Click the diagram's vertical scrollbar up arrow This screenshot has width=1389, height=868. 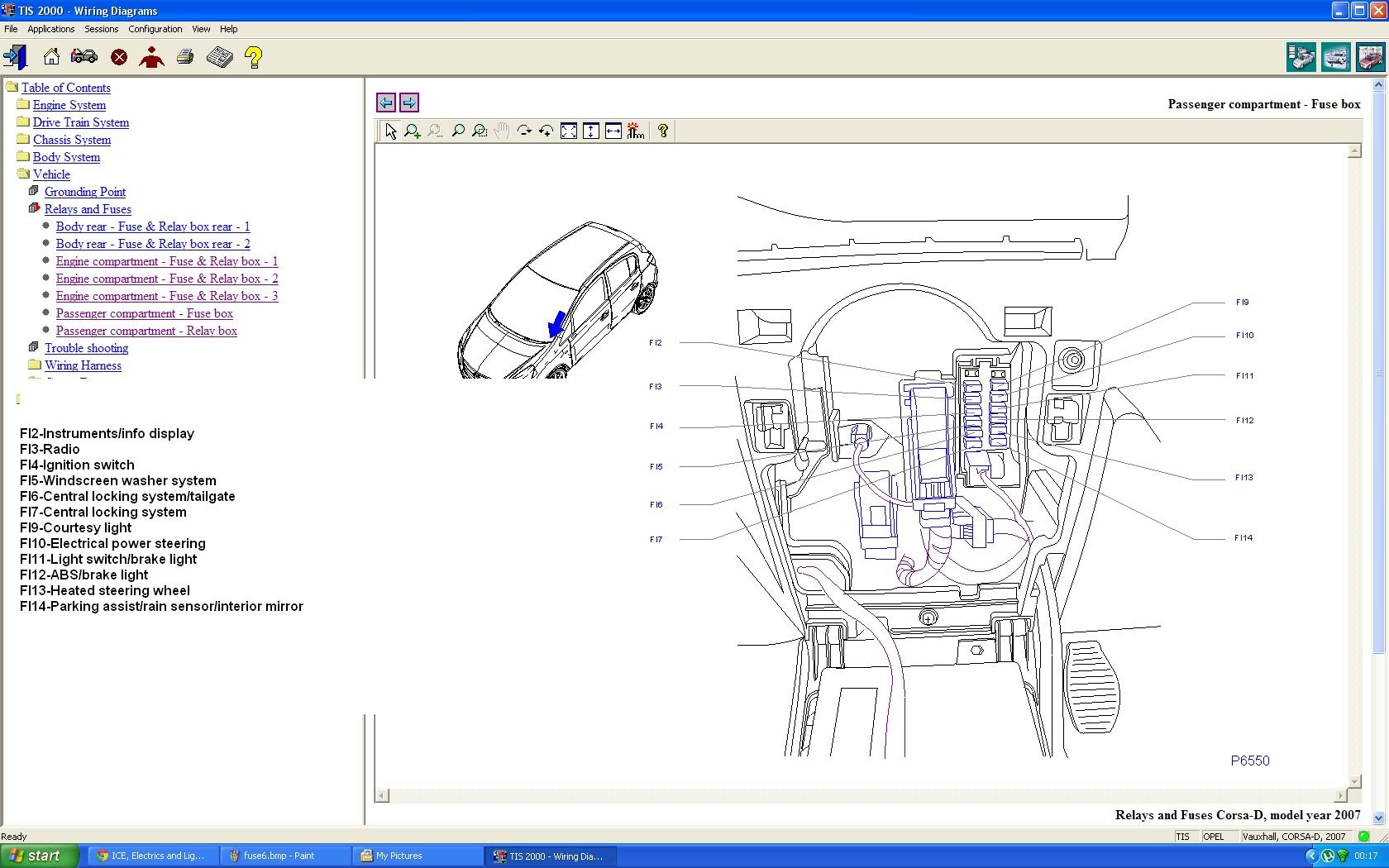point(1354,151)
